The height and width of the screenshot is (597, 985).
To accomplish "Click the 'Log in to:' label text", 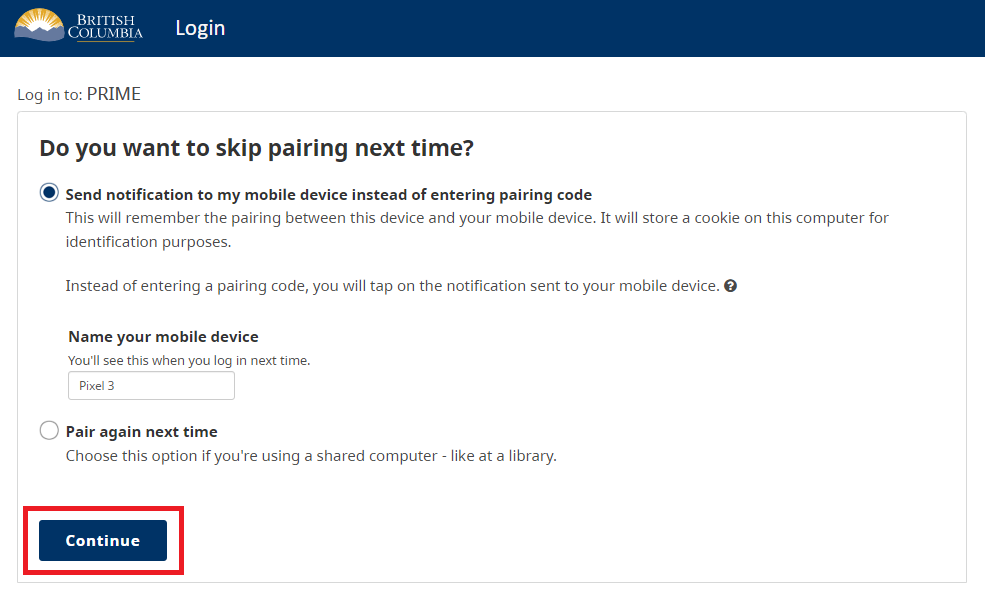I will pyautogui.click(x=50, y=95).
